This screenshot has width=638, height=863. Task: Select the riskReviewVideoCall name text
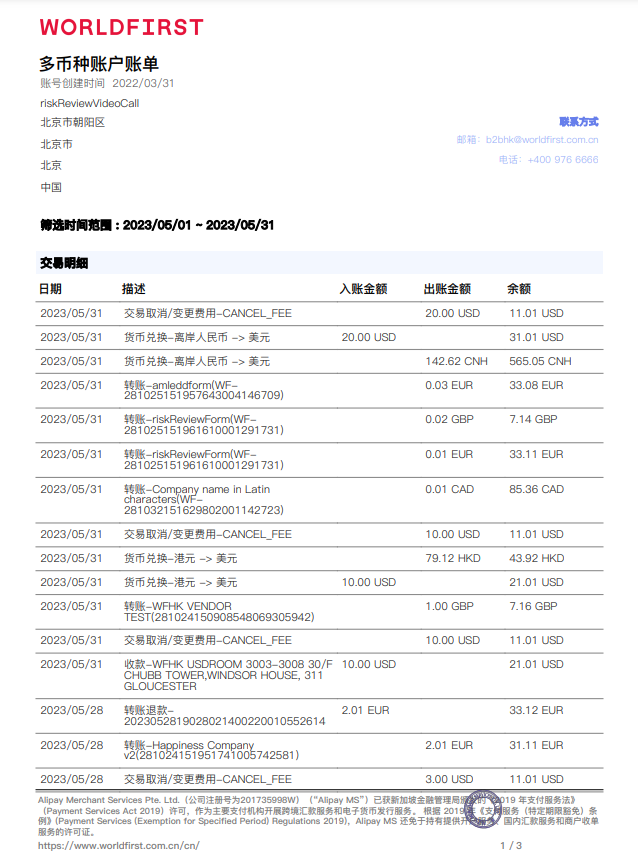coord(90,103)
